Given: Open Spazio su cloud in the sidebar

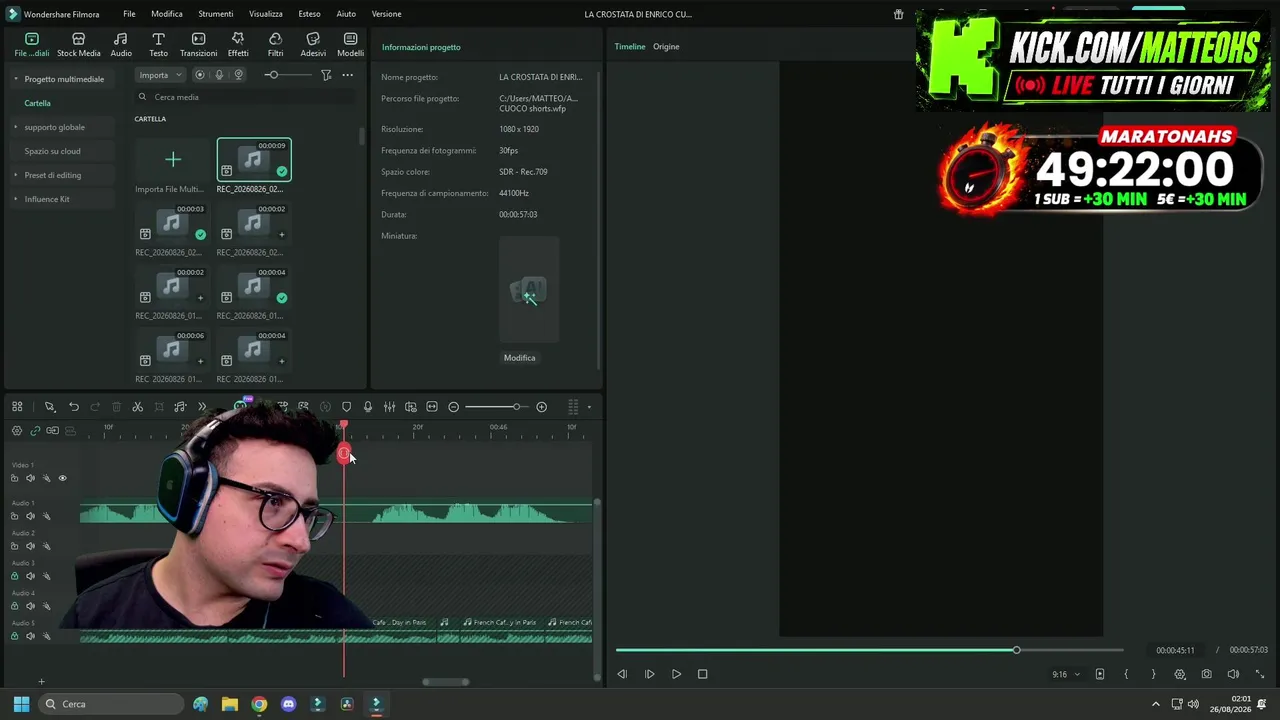Looking at the screenshot, I should 52,151.
